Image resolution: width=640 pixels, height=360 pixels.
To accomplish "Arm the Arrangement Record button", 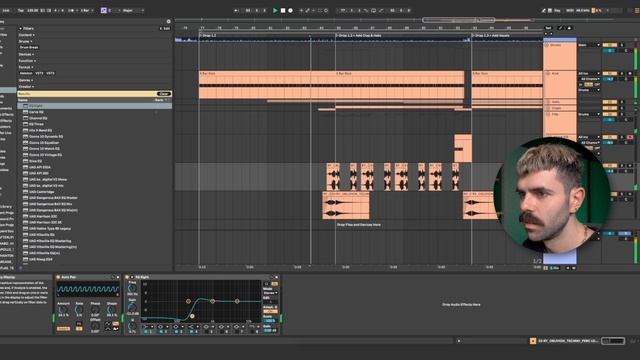I will pos(290,10).
